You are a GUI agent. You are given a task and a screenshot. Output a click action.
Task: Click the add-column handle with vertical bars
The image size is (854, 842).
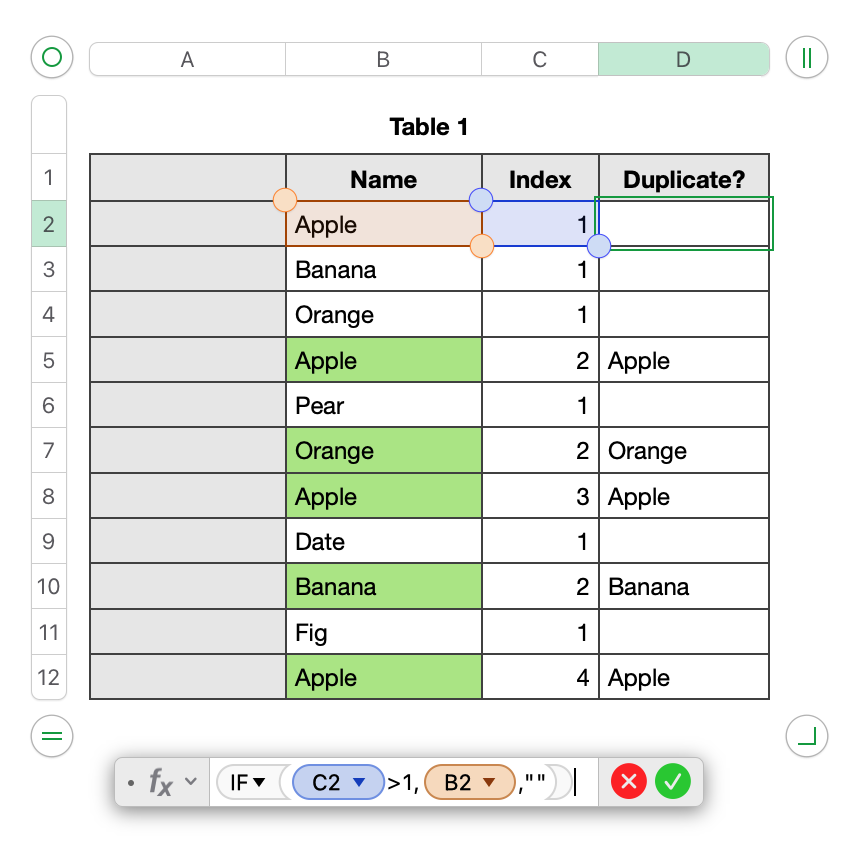(x=806, y=58)
